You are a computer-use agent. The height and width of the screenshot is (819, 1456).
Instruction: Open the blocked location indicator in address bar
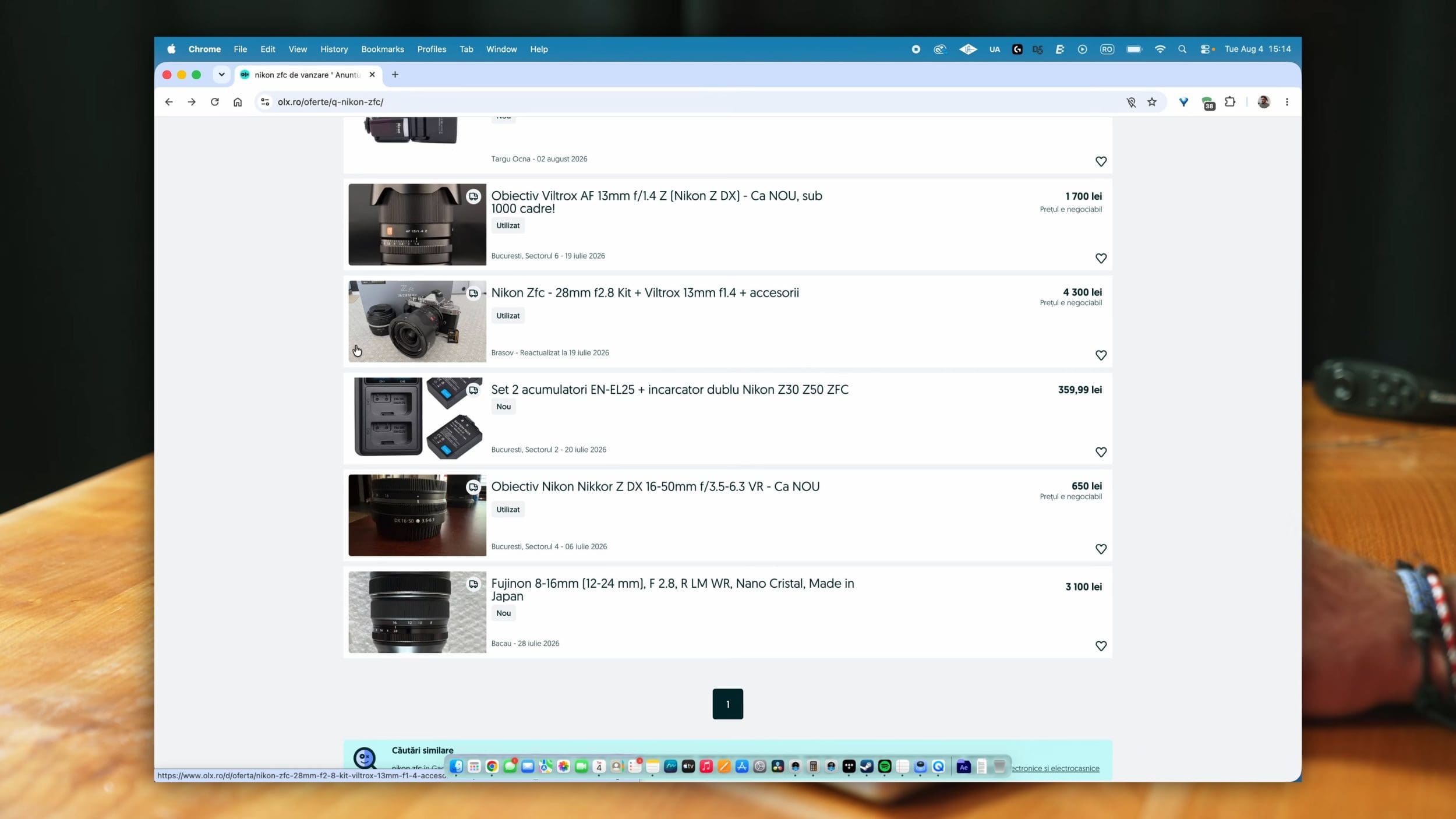coord(1131,103)
